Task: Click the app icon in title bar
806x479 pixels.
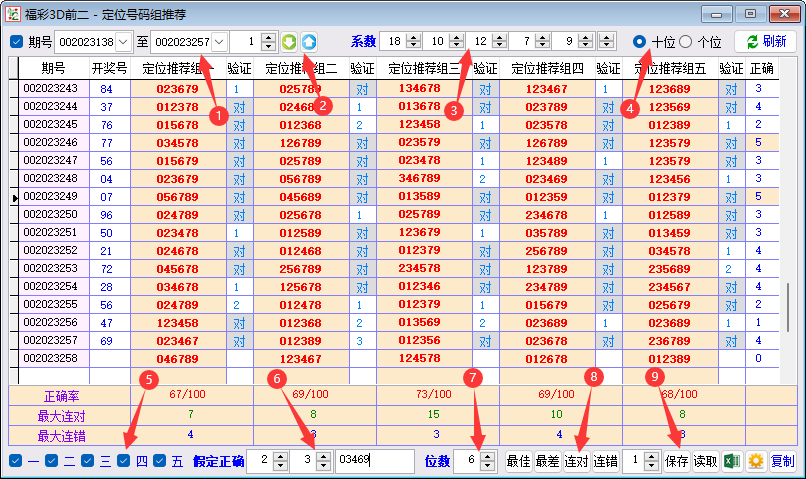Action: click(x=12, y=13)
